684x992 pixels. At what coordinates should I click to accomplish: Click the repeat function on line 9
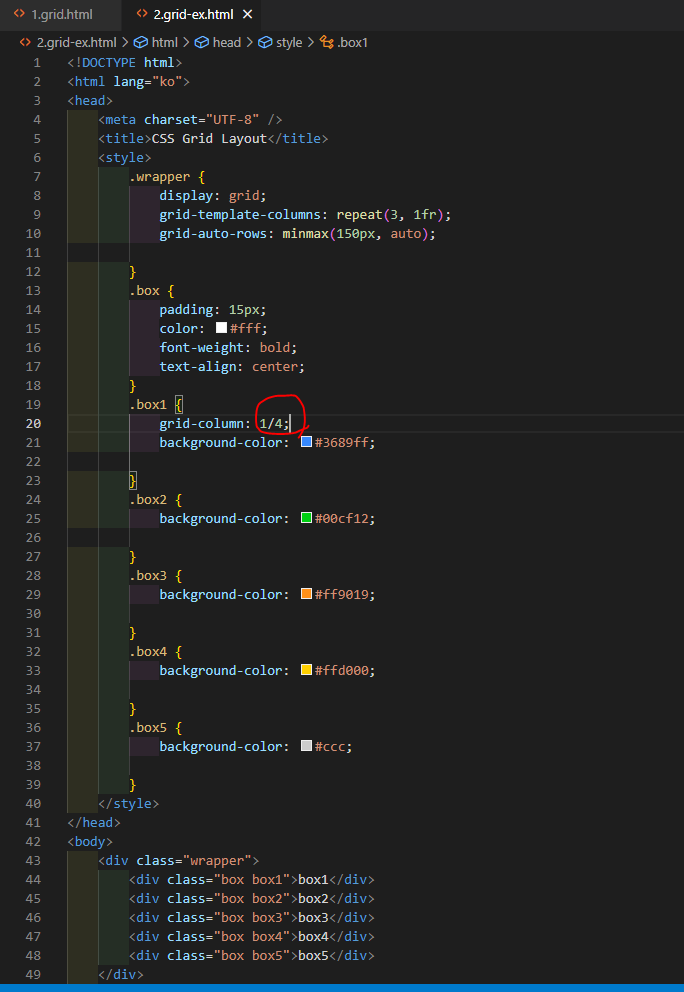pyautogui.click(x=359, y=214)
